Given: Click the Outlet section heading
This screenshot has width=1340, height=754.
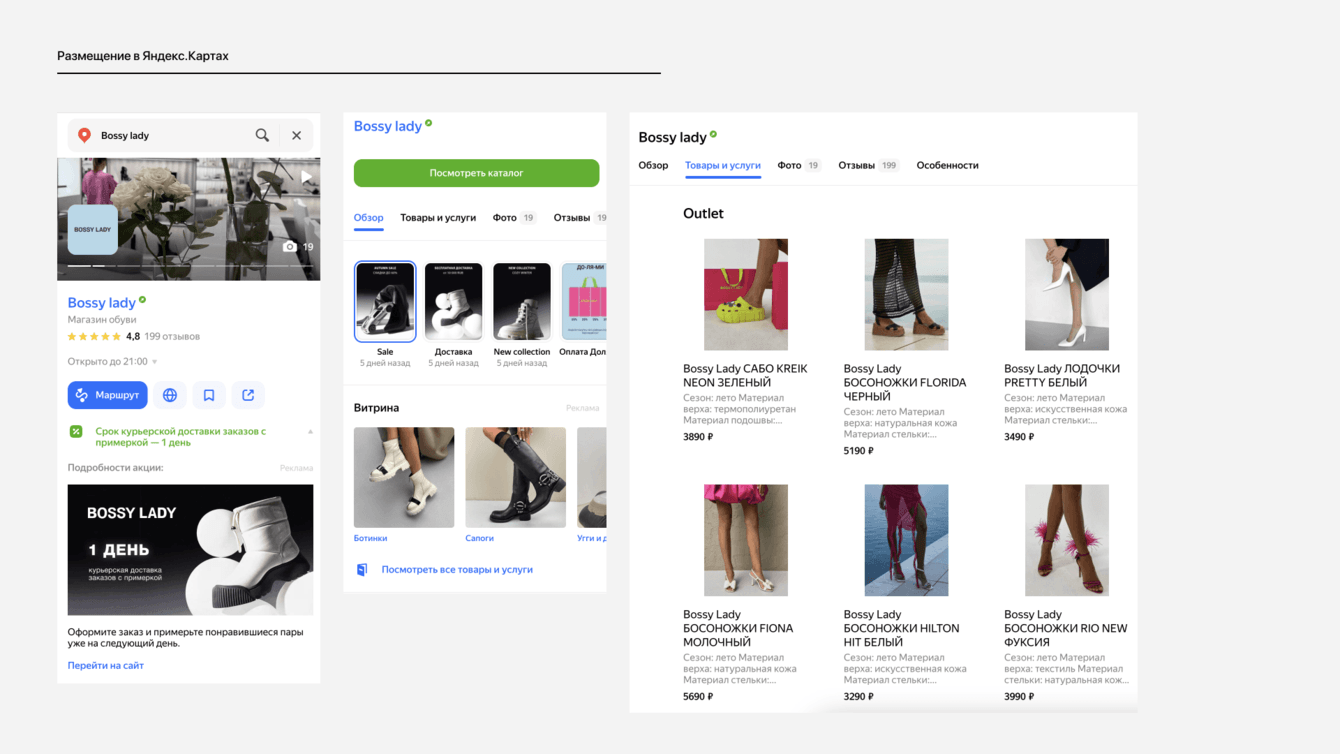Looking at the screenshot, I should pyautogui.click(x=703, y=214).
